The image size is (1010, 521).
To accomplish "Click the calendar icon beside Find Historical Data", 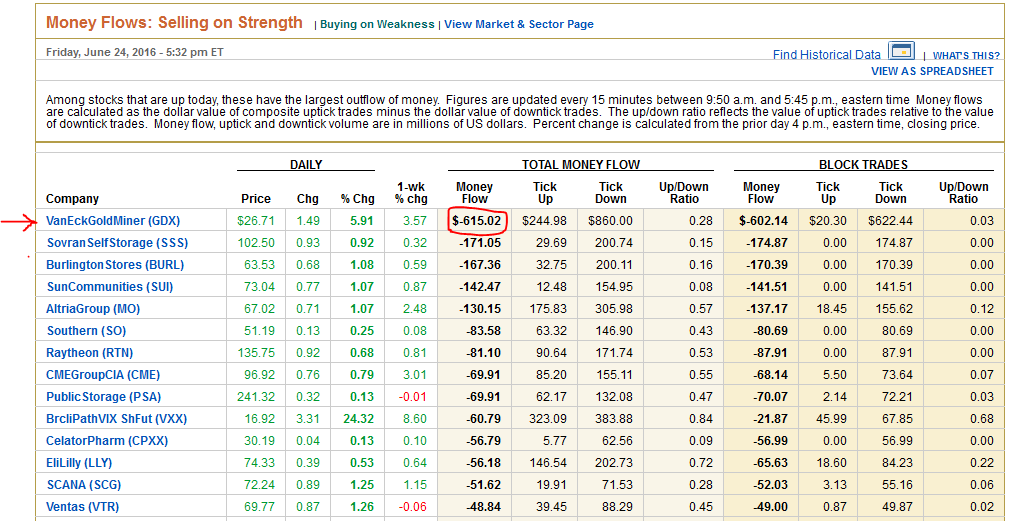I will coord(901,52).
